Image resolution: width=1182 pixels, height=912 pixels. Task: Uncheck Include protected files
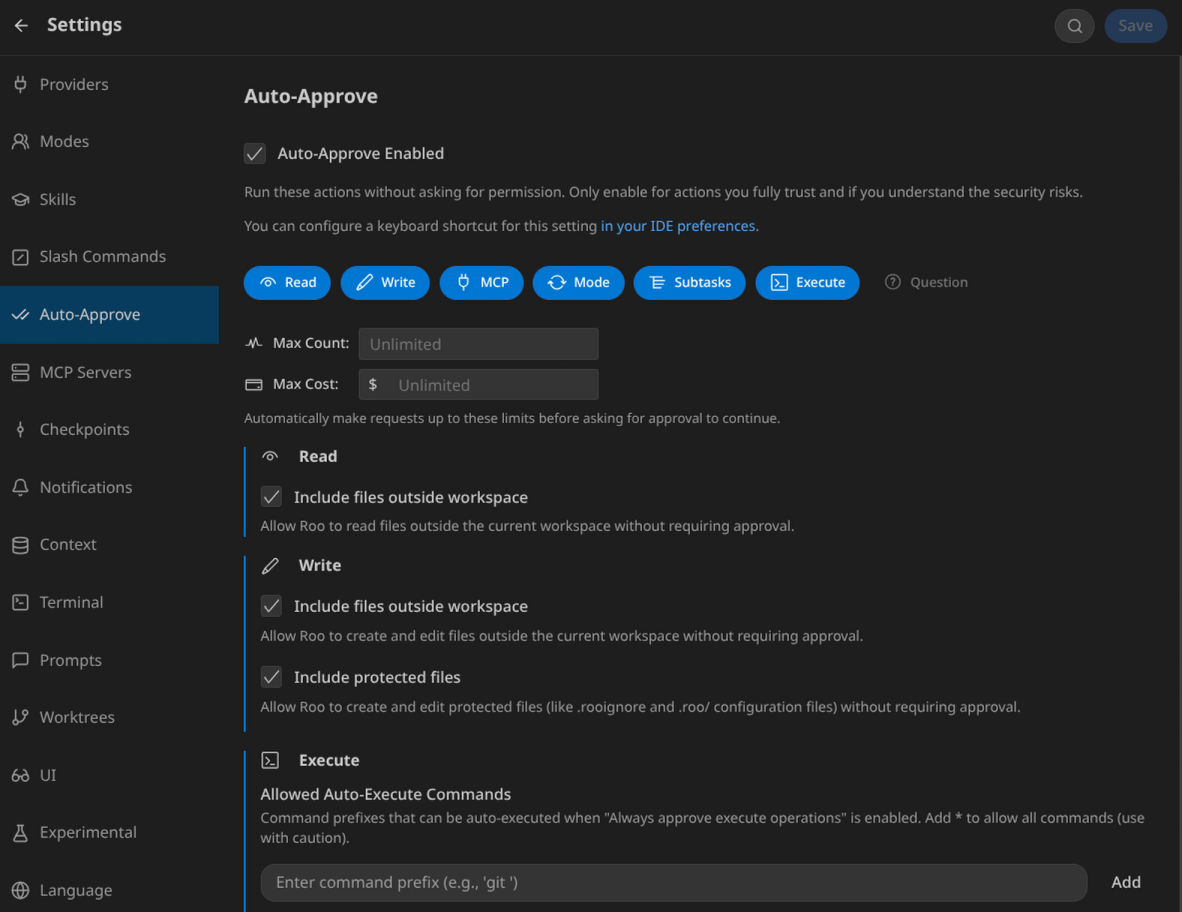click(271, 677)
